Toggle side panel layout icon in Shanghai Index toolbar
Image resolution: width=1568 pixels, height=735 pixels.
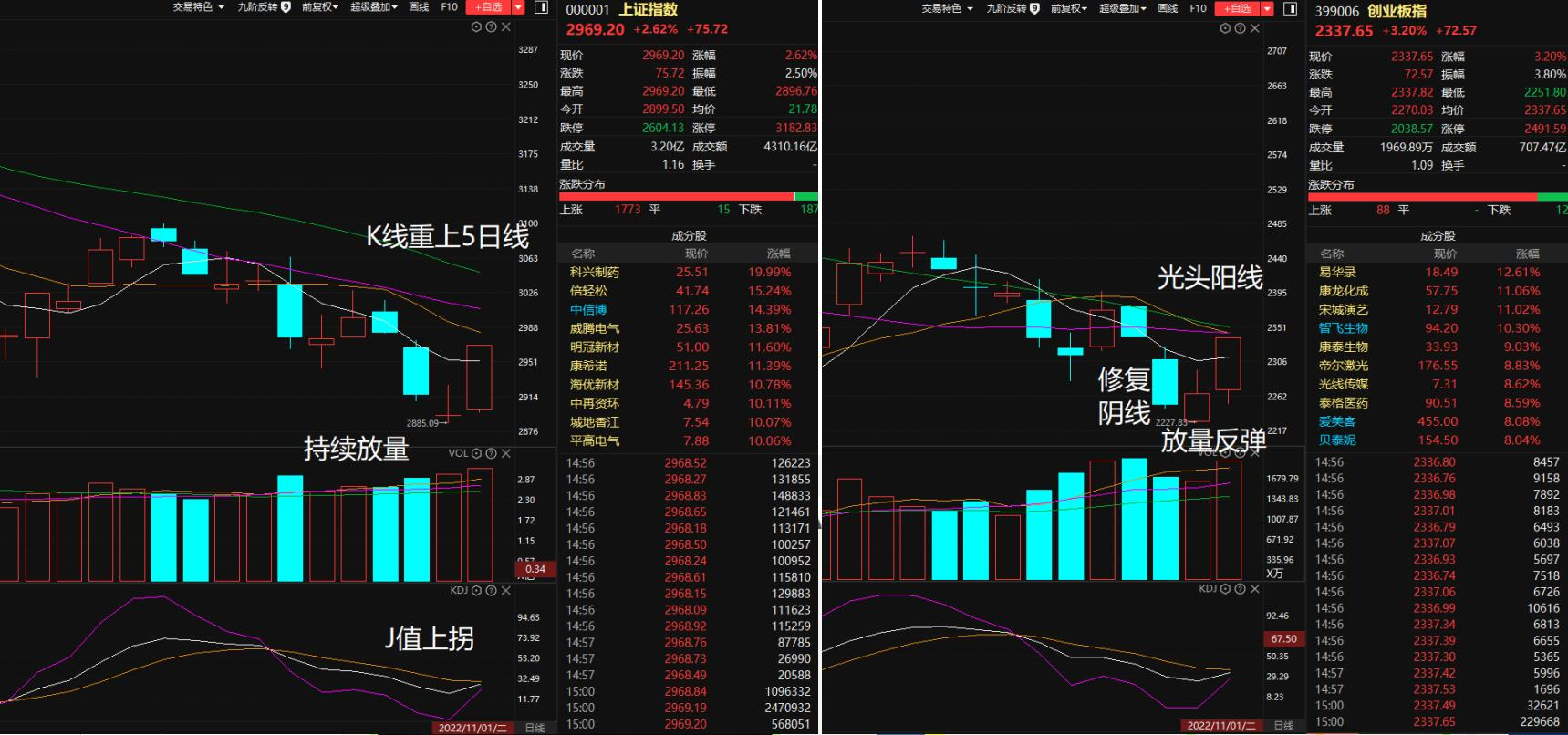tap(541, 7)
